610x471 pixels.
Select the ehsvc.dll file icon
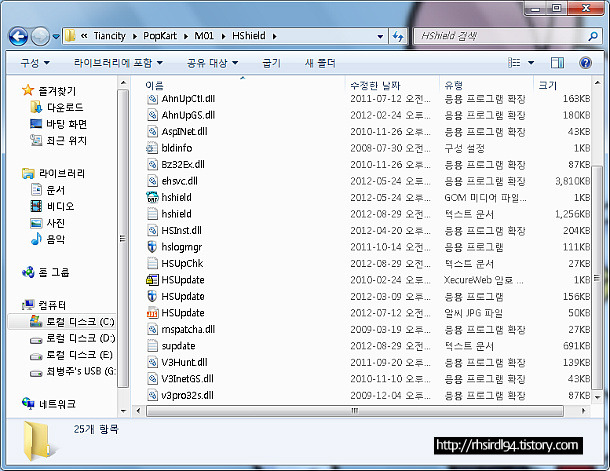point(152,181)
